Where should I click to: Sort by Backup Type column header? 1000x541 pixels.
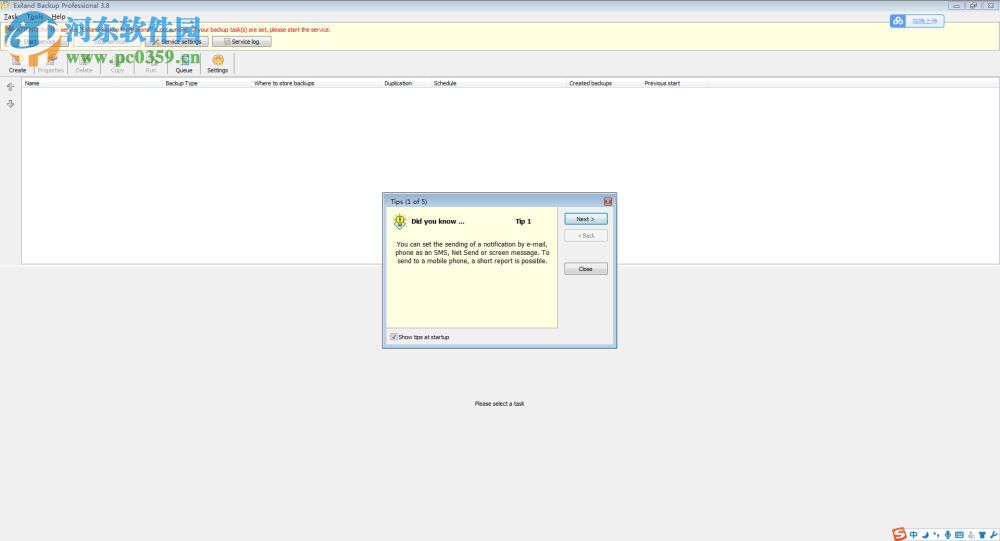click(207, 83)
